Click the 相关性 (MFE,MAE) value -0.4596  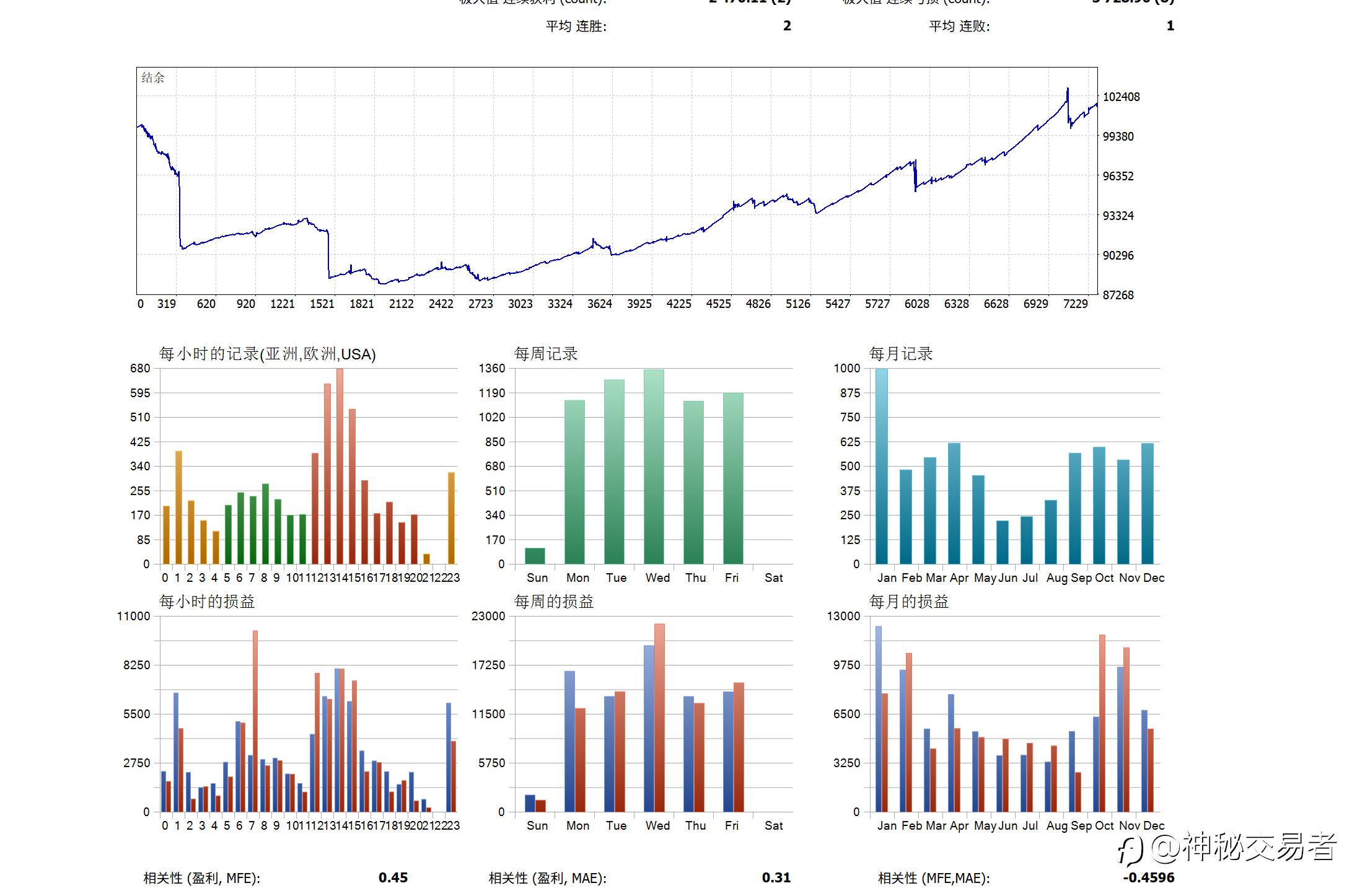point(1148,877)
